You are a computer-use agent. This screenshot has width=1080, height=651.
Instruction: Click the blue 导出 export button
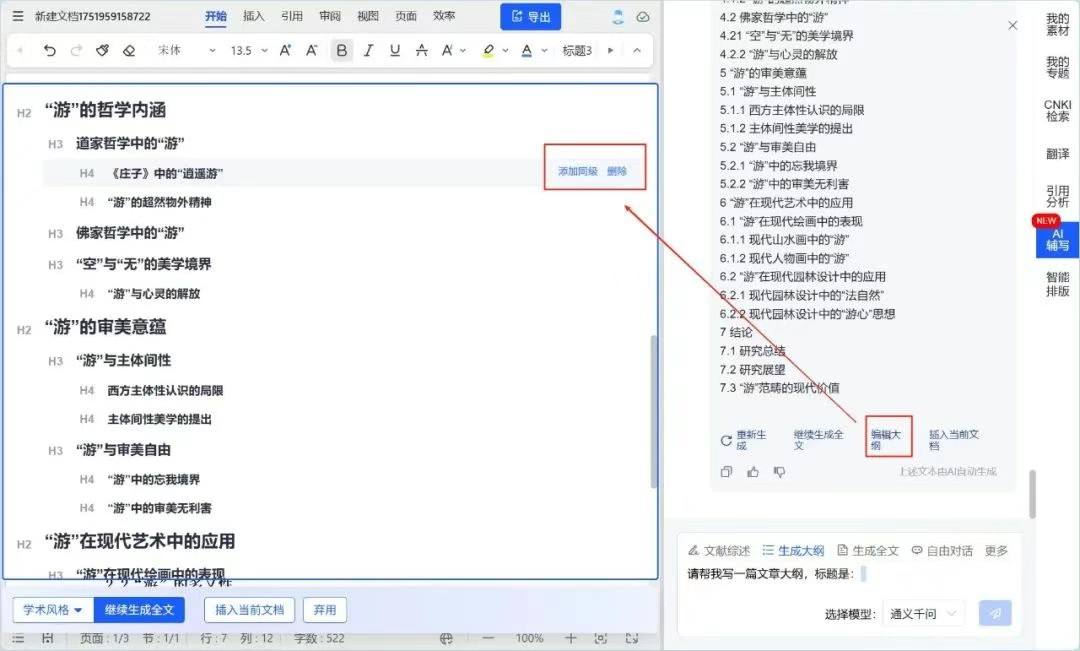click(530, 17)
